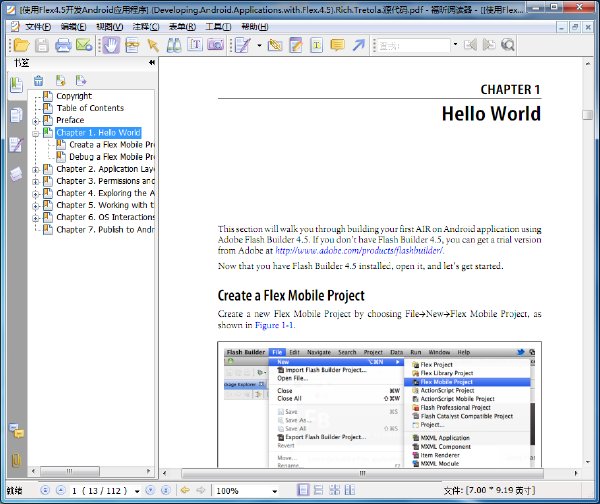Collapse the Chapter 1. Hello World bookmark
This screenshot has width=600, height=504.
pyautogui.click(x=36, y=134)
